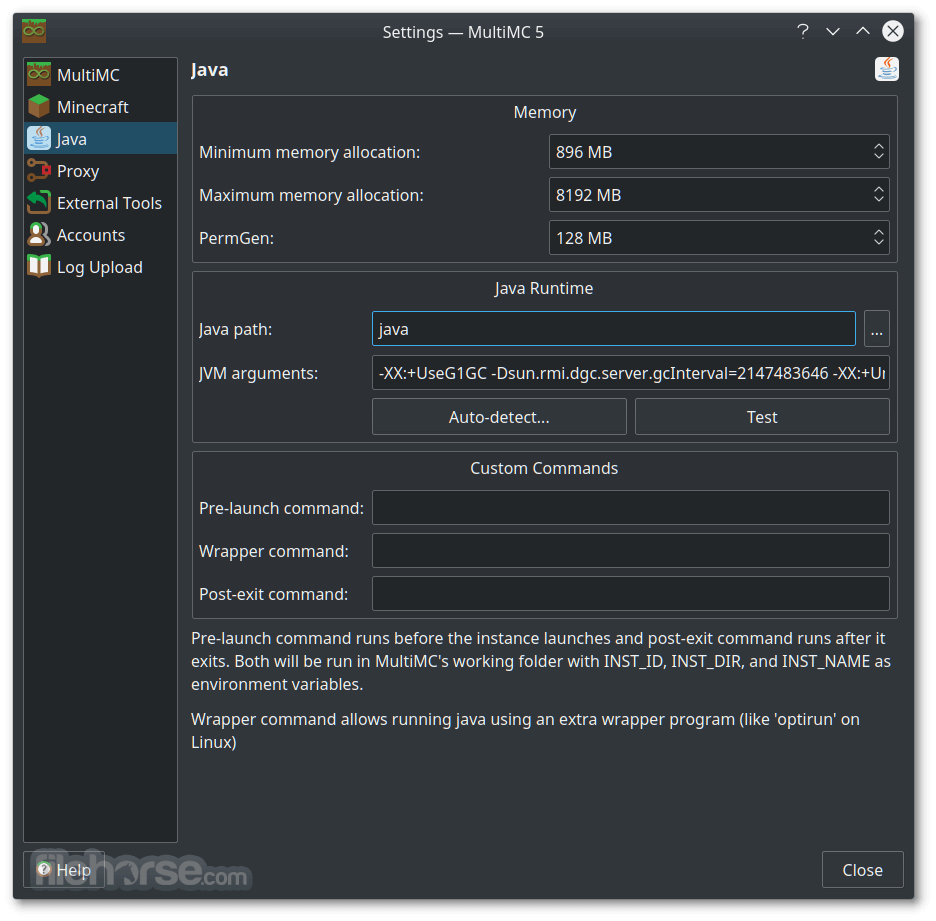Focus the Pre-launch command field
Viewport: 936px width, 921px height.
click(630, 507)
